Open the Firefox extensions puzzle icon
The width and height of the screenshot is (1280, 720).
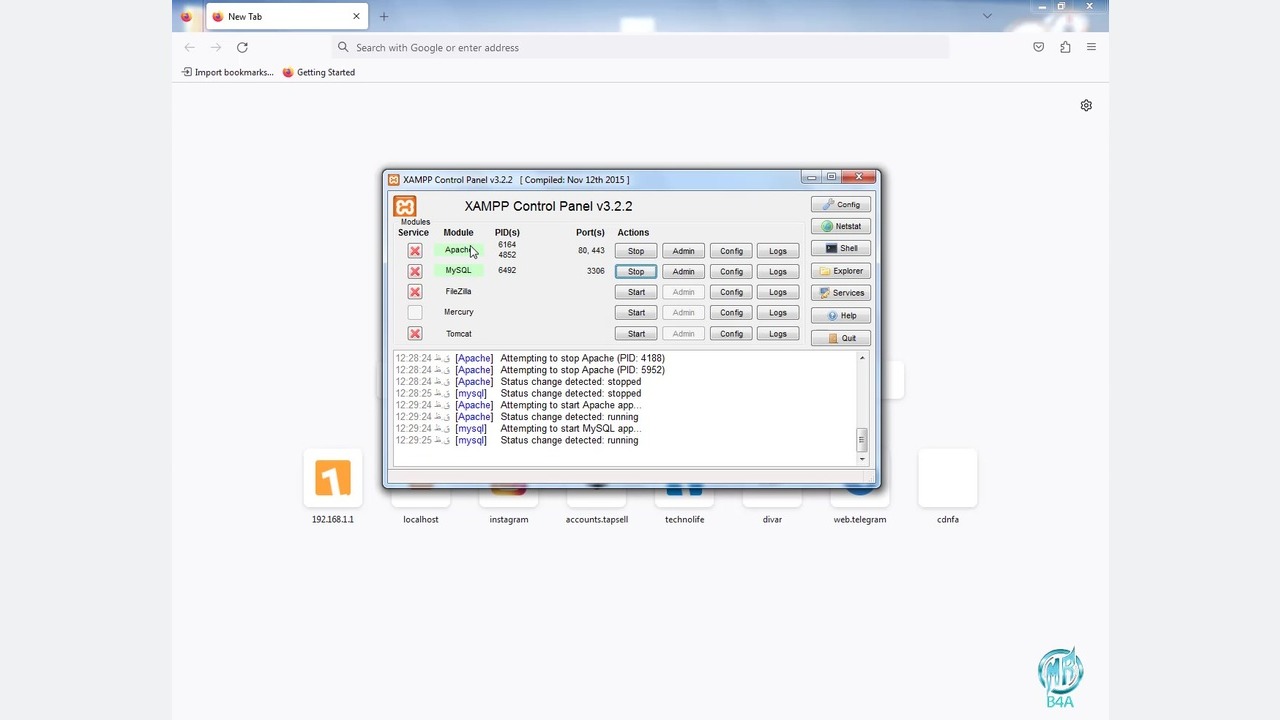click(1065, 47)
